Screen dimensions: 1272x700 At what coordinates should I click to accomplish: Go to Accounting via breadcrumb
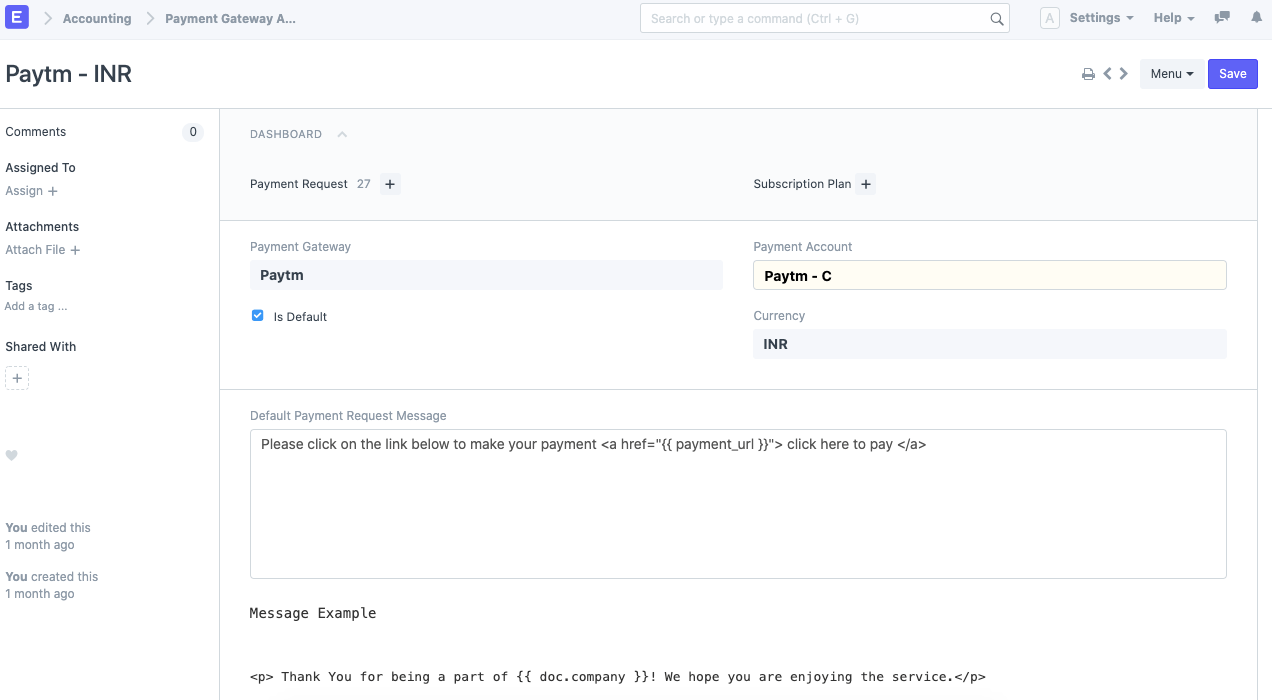[x=97, y=18]
